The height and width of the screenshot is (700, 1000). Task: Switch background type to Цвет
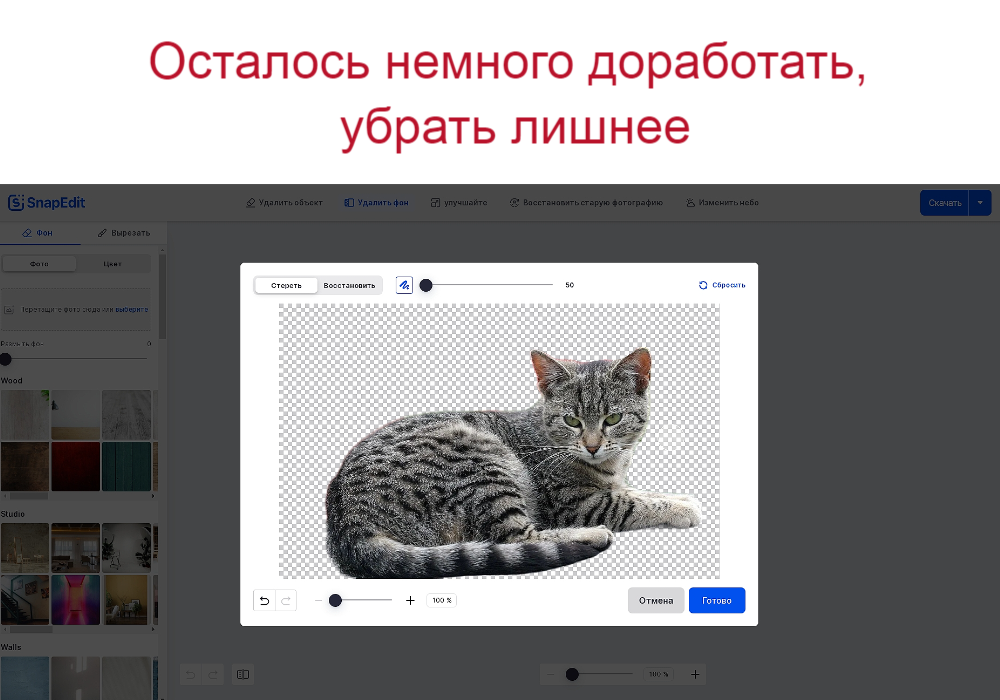coord(113,263)
